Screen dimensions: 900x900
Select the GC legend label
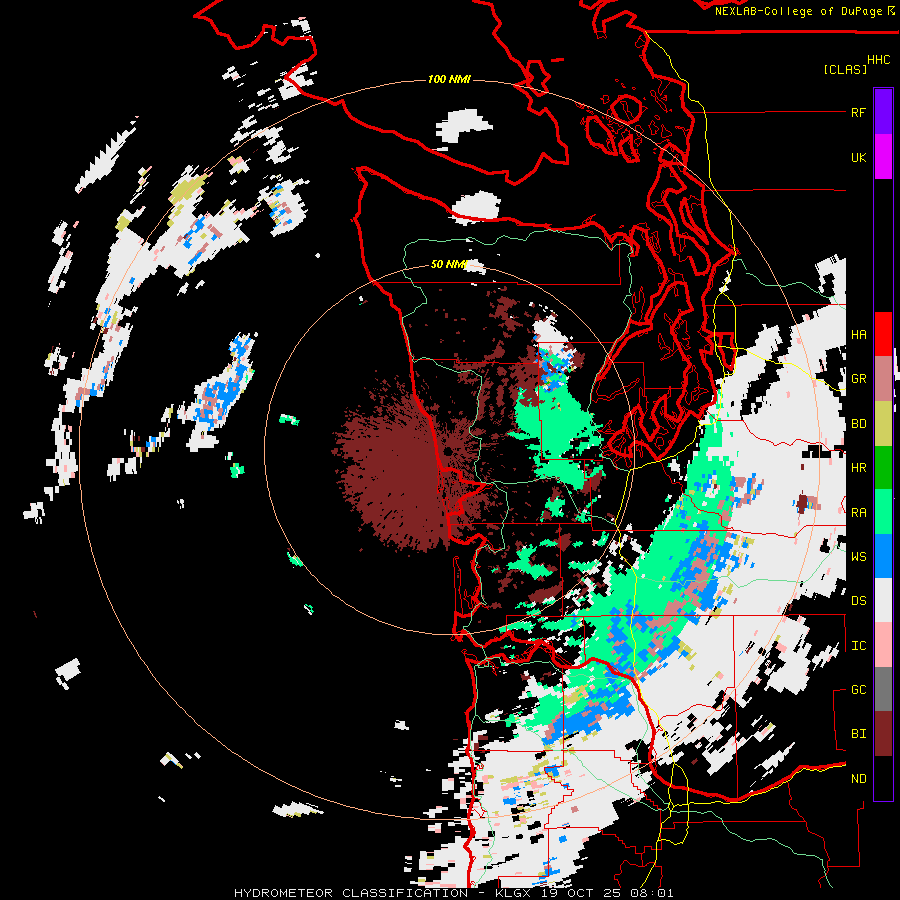pyautogui.click(x=858, y=690)
